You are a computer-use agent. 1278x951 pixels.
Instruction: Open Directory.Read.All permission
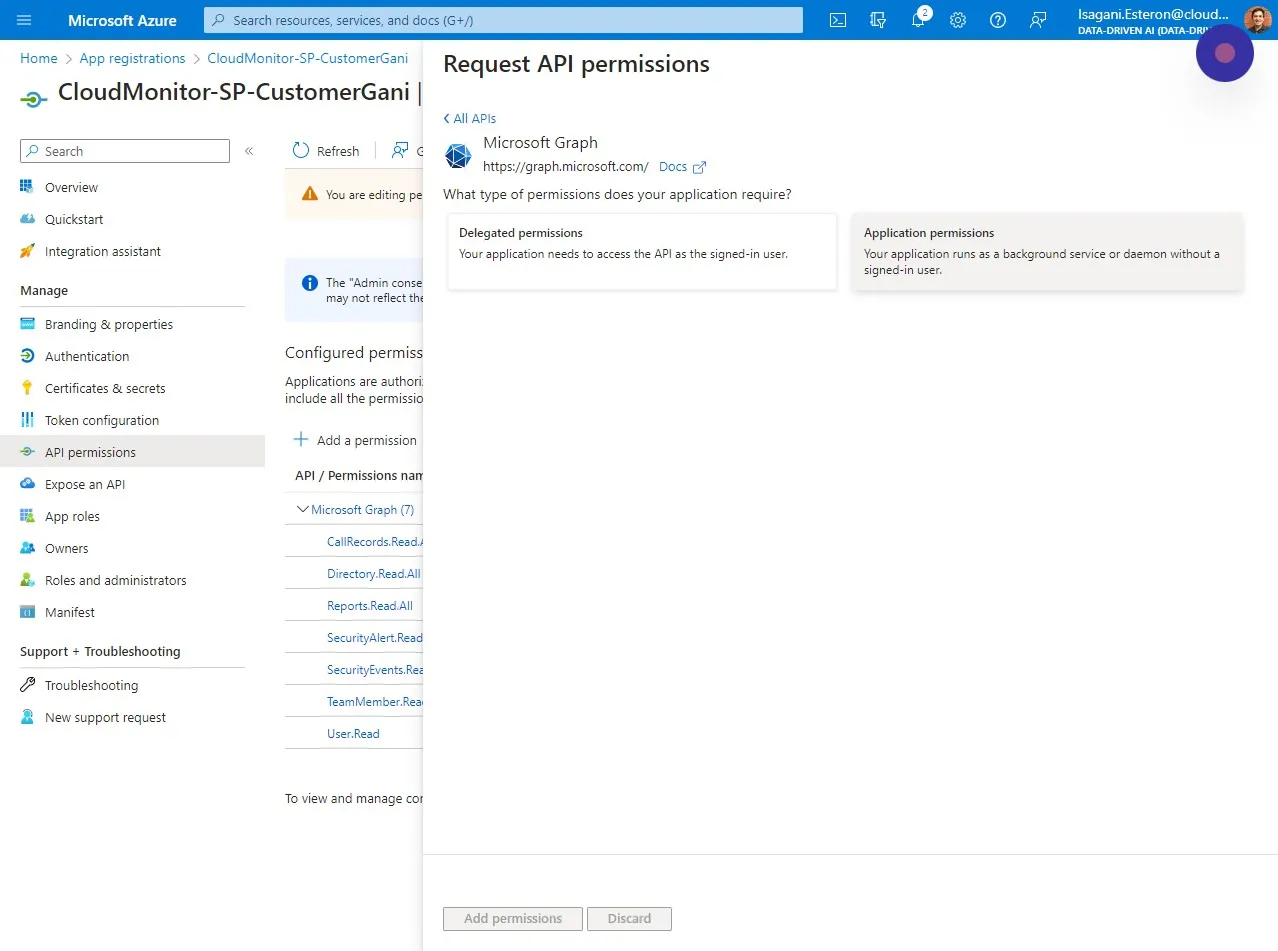(x=373, y=574)
